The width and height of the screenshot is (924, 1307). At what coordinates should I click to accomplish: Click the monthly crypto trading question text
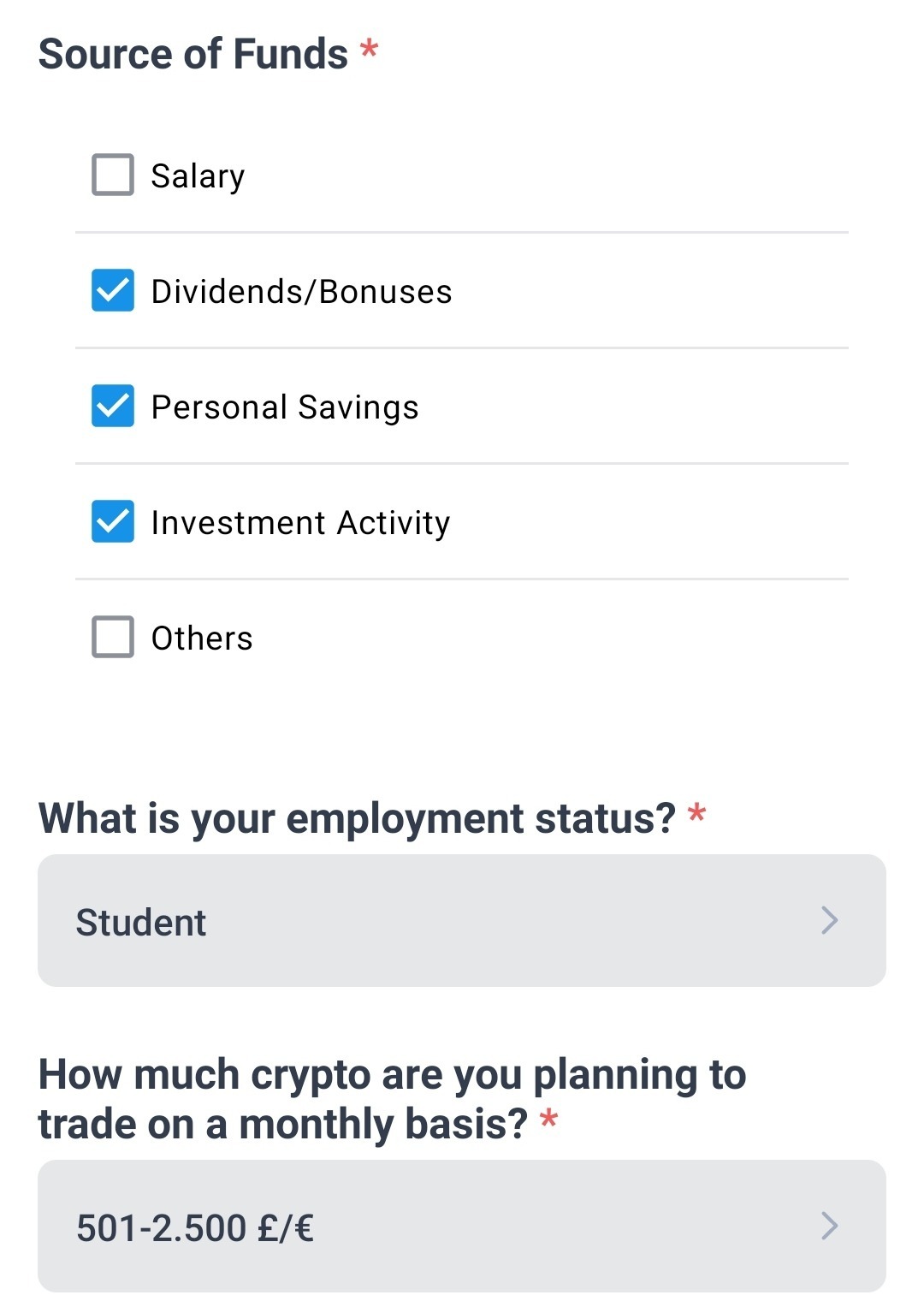[x=392, y=1099]
